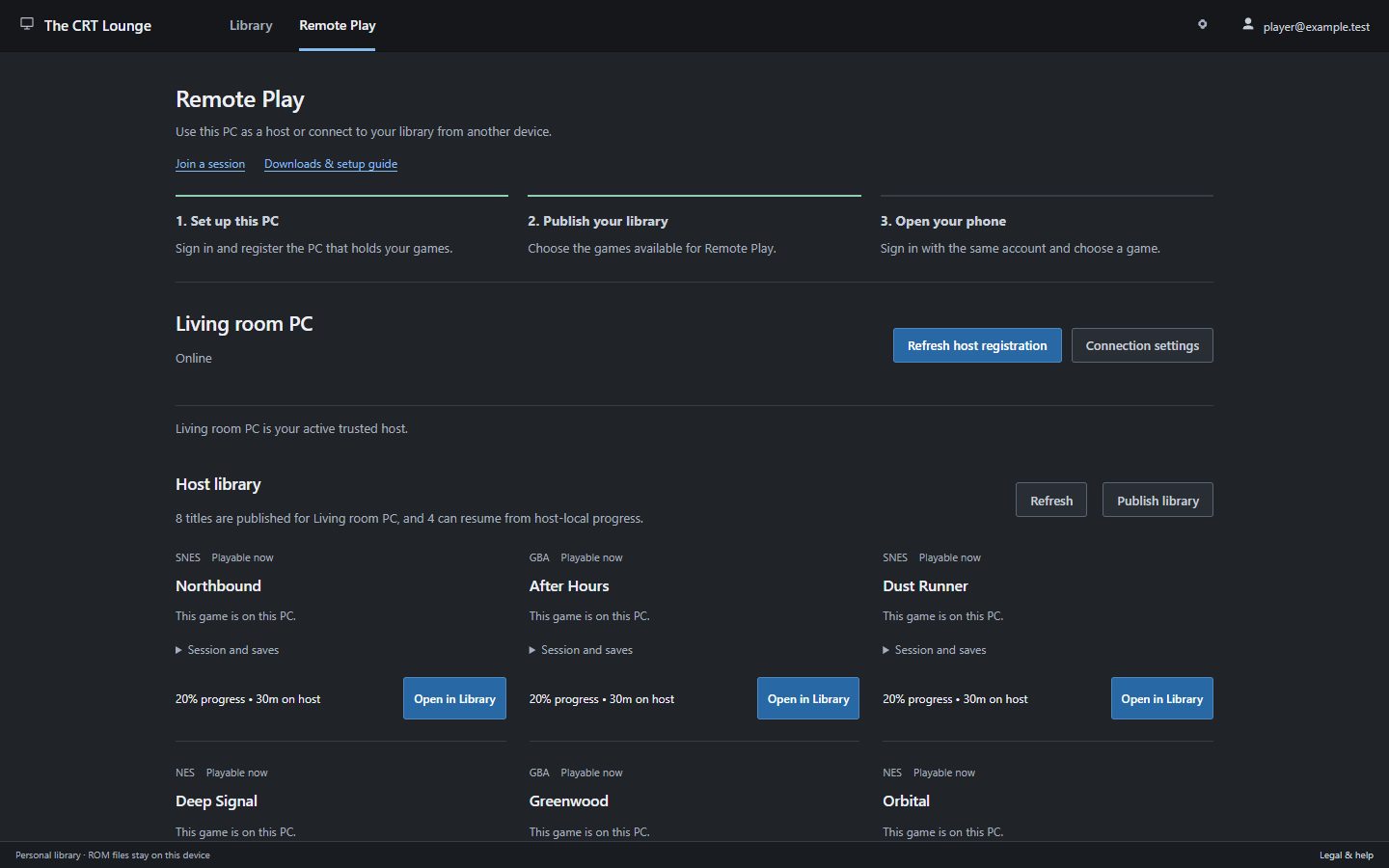Click the user avatar icon beside player@example.test

[x=1247, y=24]
